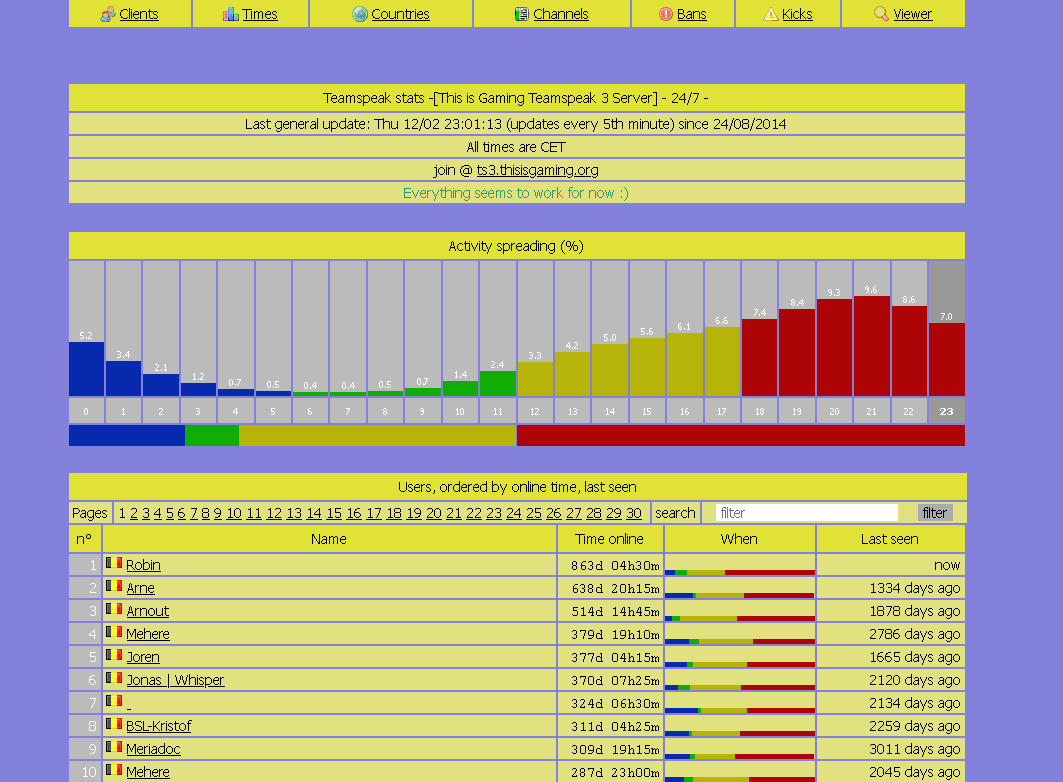This screenshot has width=1063, height=782.
Task: Go to page 30 of users
Action: click(x=634, y=513)
